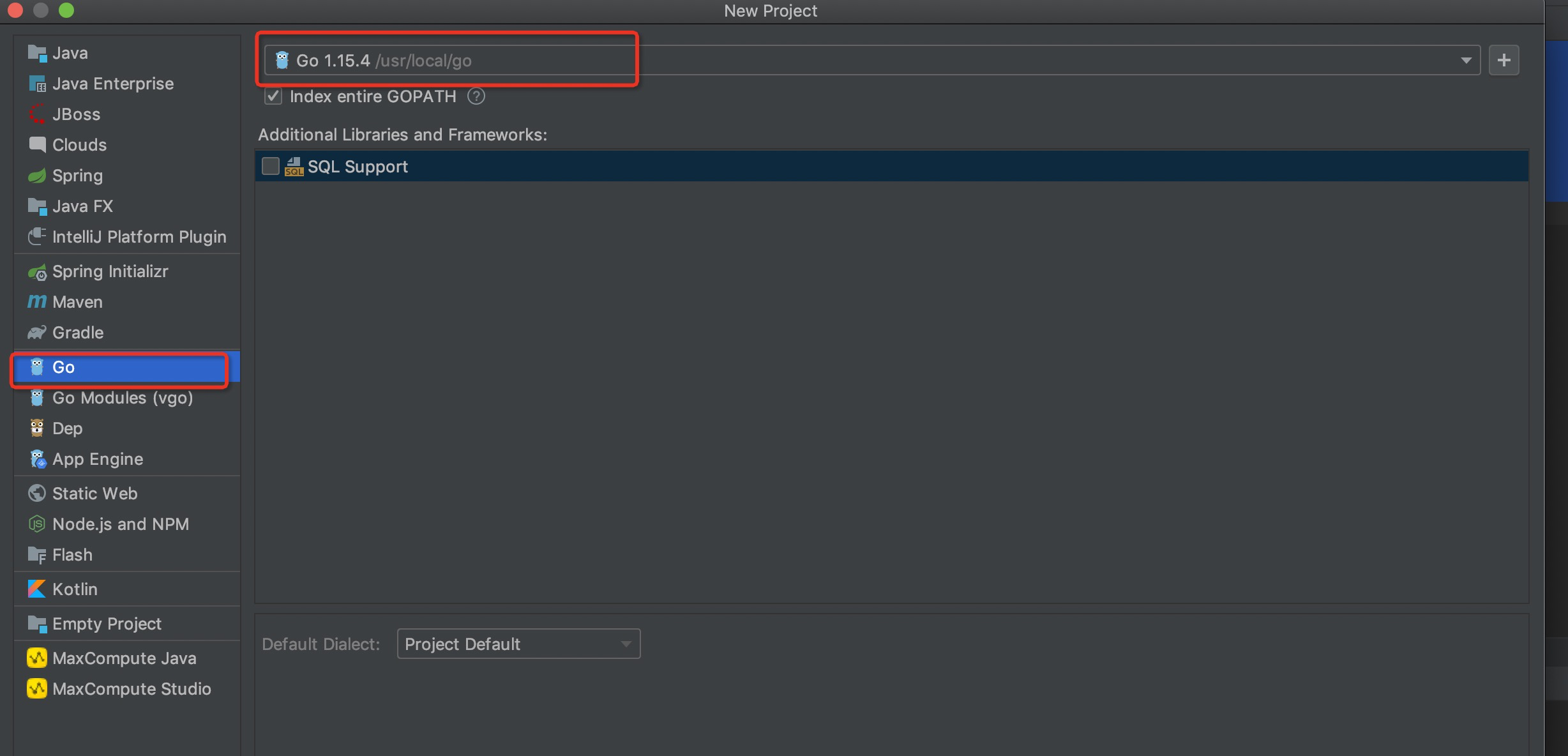This screenshot has width=1568, height=756.
Task: Click the Spring leaf icon in sidebar
Action: point(37,176)
